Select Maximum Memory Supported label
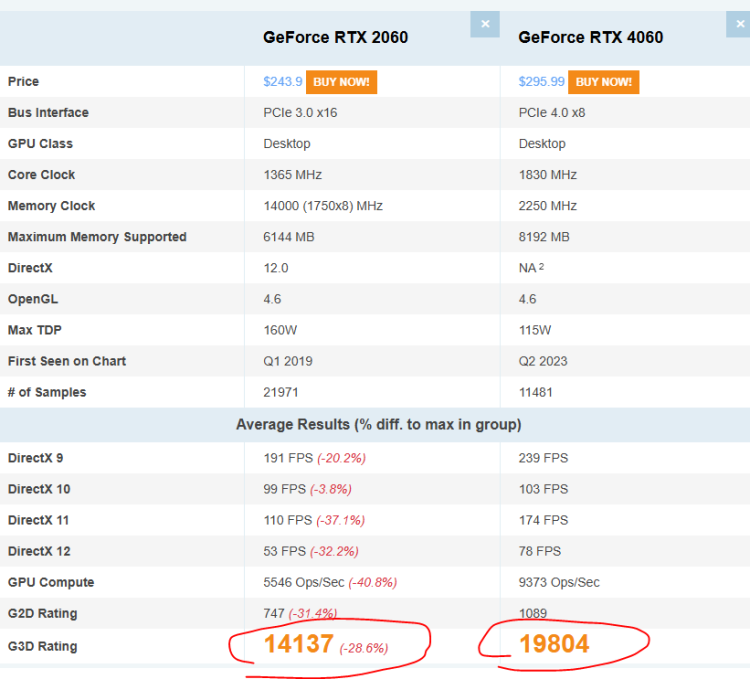This screenshot has width=750, height=679. [97, 237]
